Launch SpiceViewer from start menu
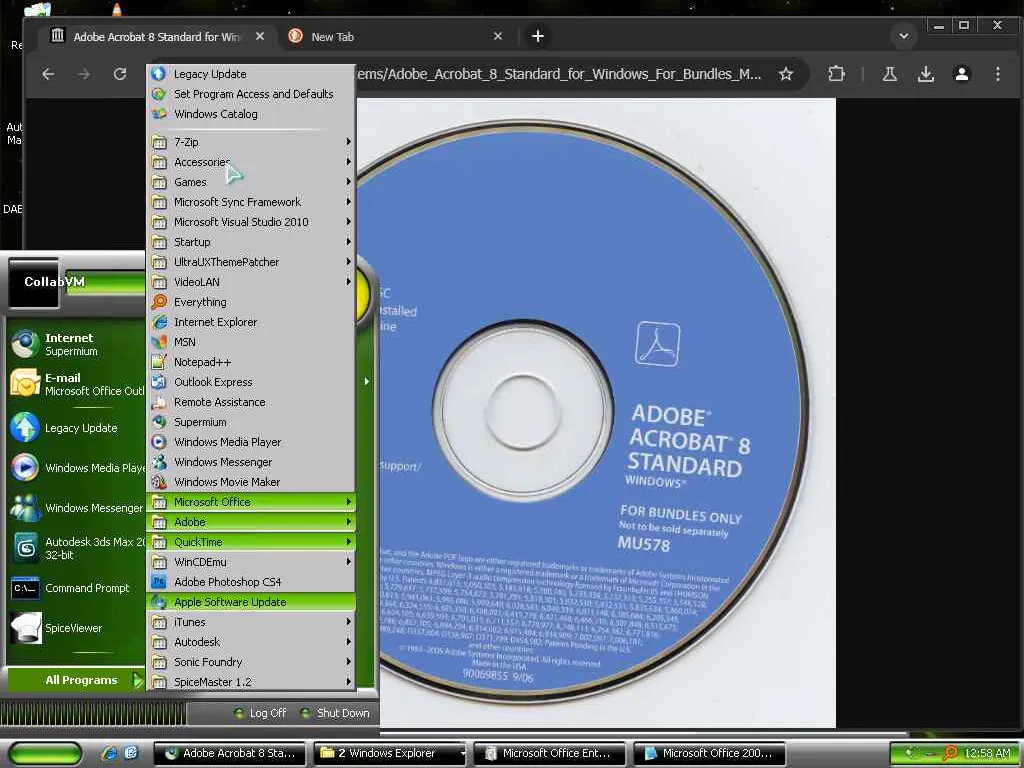Image resolution: width=1024 pixels, height=768 pixels. [x=76, y=628]
